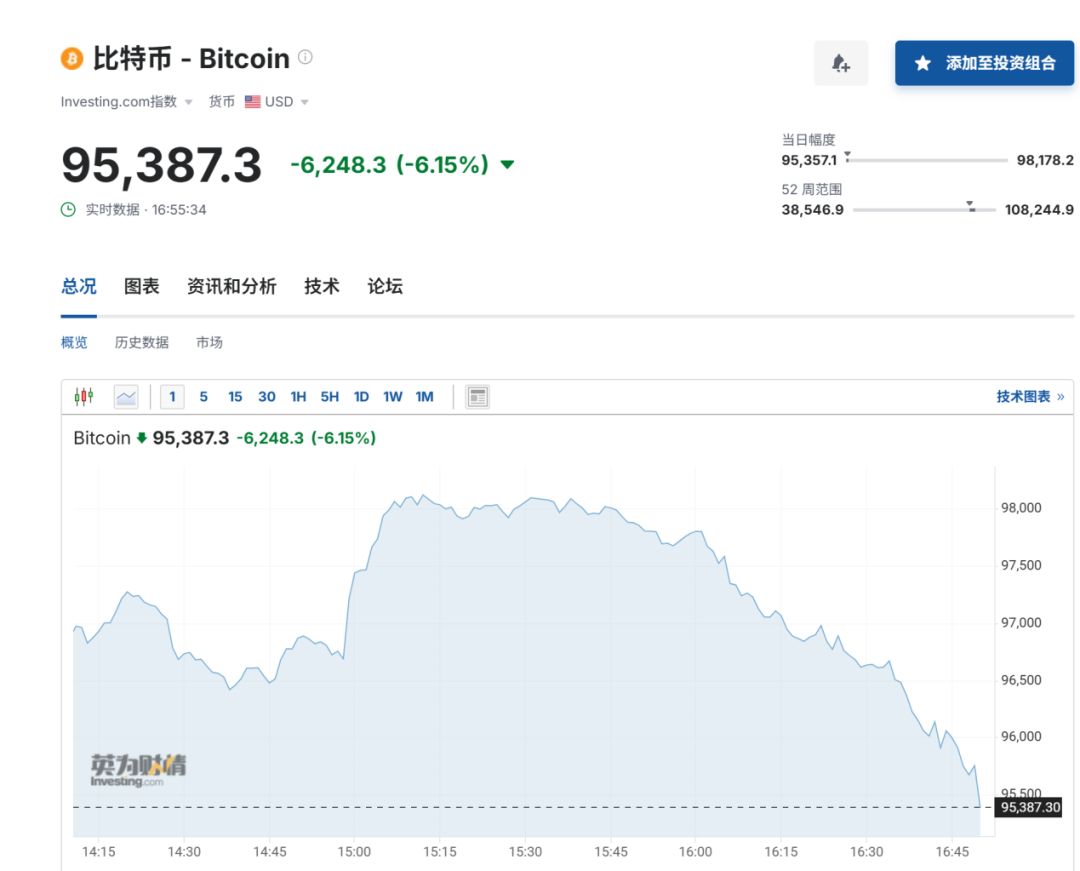1080x871 pixels.
Task: Click the orange Bitcoin logo icon
Action: tap(71, 58)
